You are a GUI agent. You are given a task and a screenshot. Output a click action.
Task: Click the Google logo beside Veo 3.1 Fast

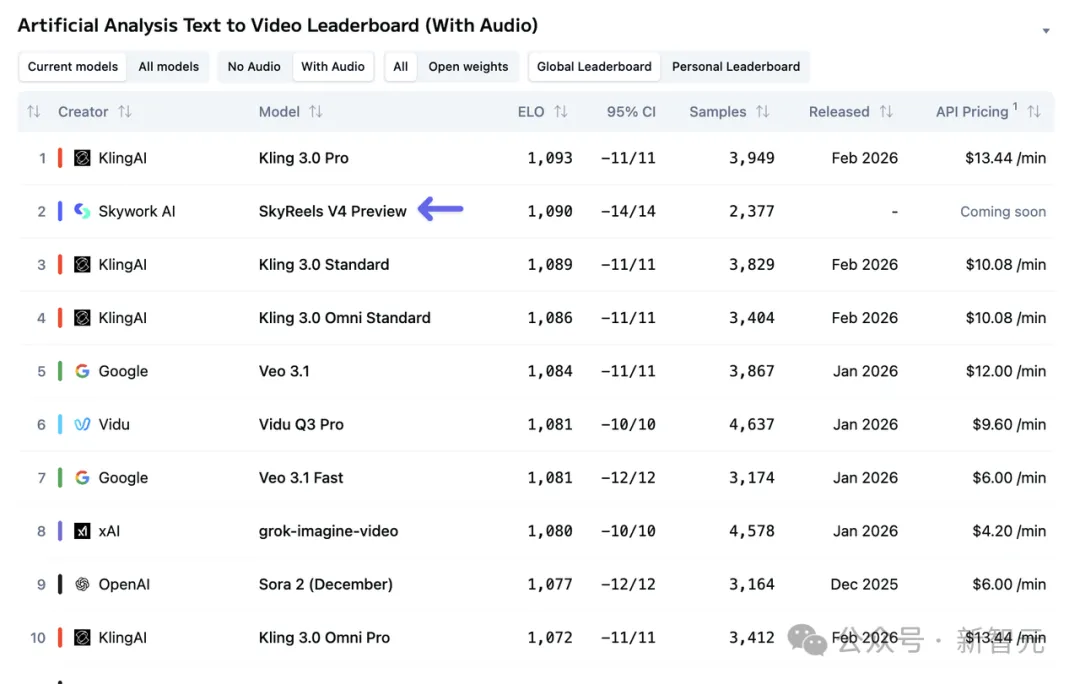click(x=82, y=478)
